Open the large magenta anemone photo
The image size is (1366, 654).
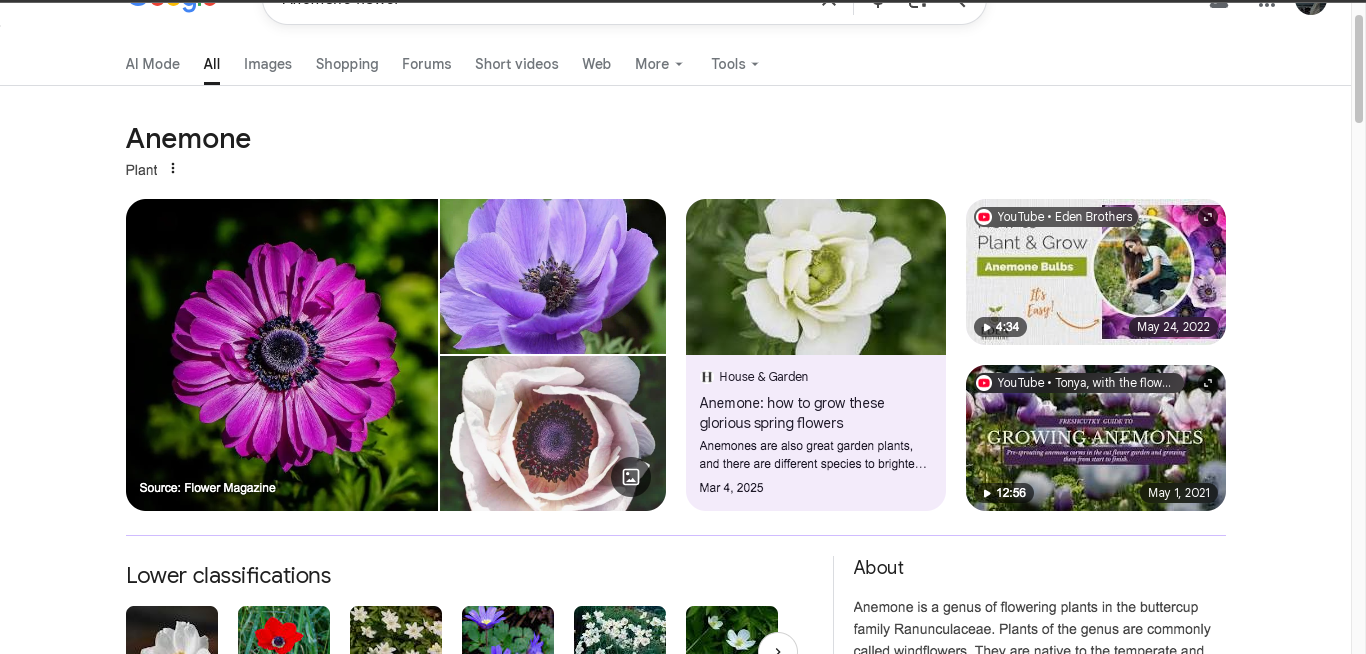pos(282,355)
